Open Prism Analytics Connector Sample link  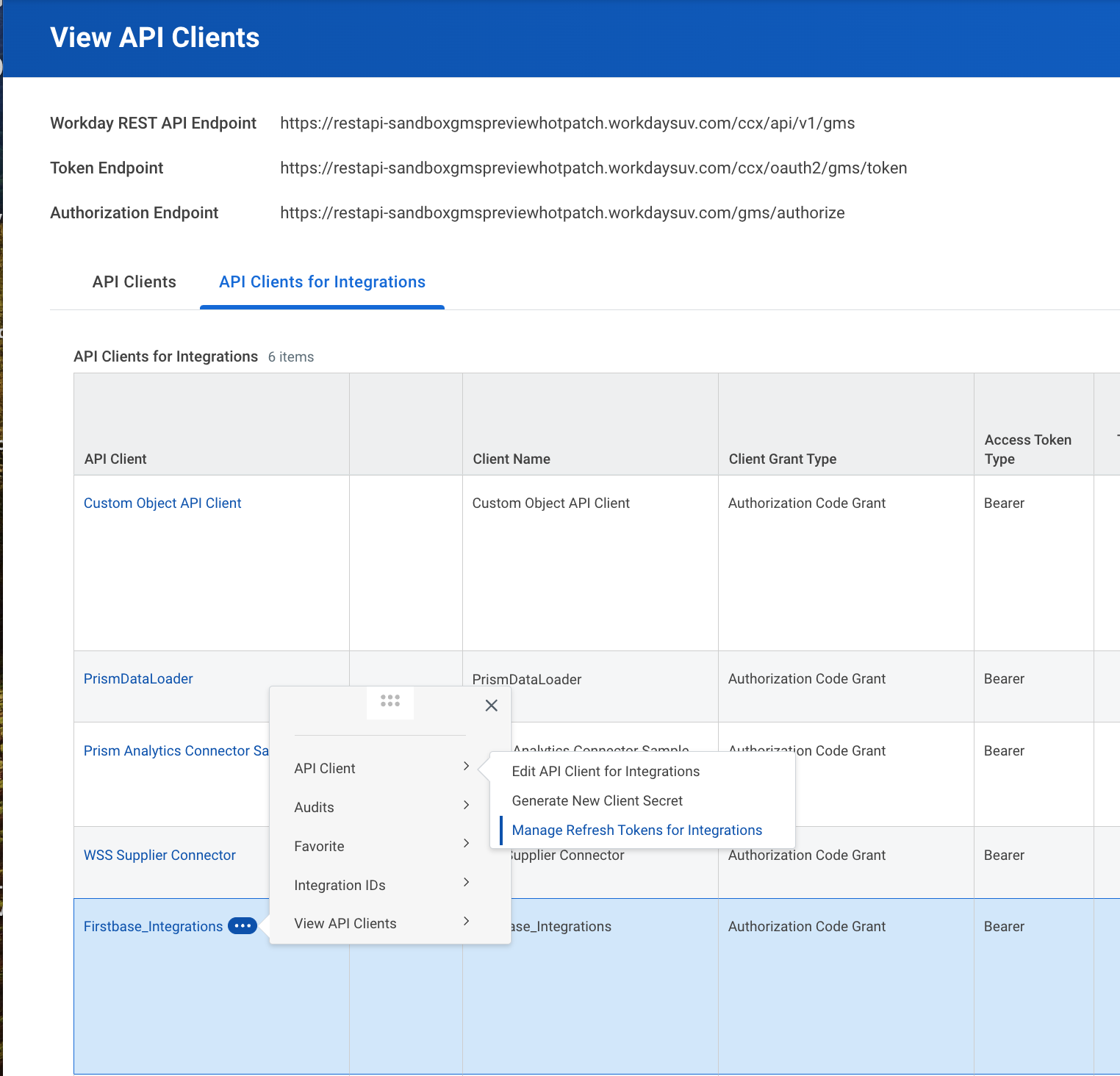175,751
